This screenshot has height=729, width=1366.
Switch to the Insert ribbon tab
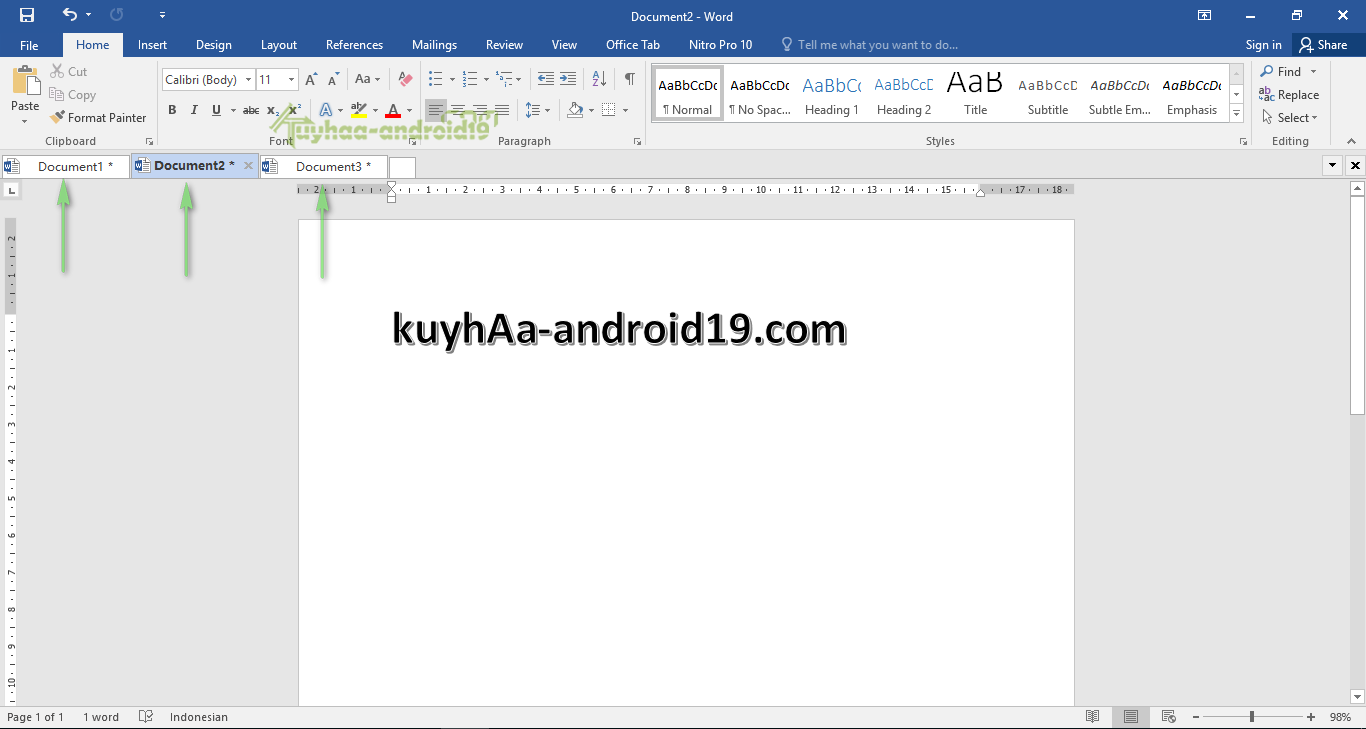tap(153, 45)
